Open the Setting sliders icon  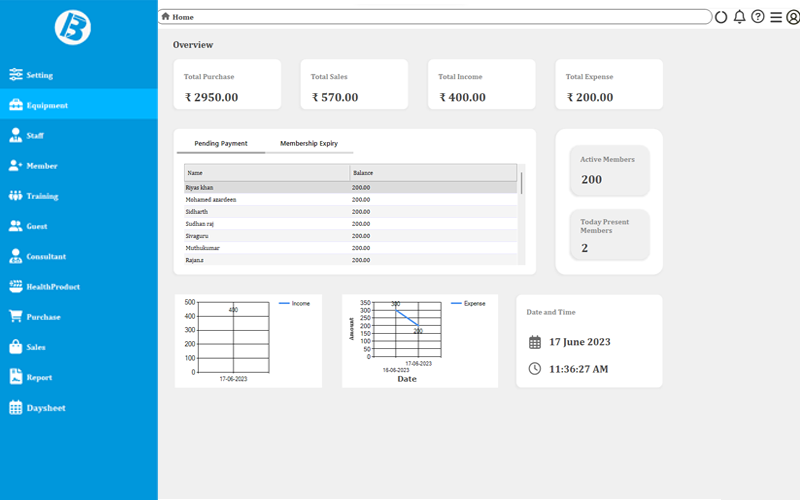pos(16,74)
